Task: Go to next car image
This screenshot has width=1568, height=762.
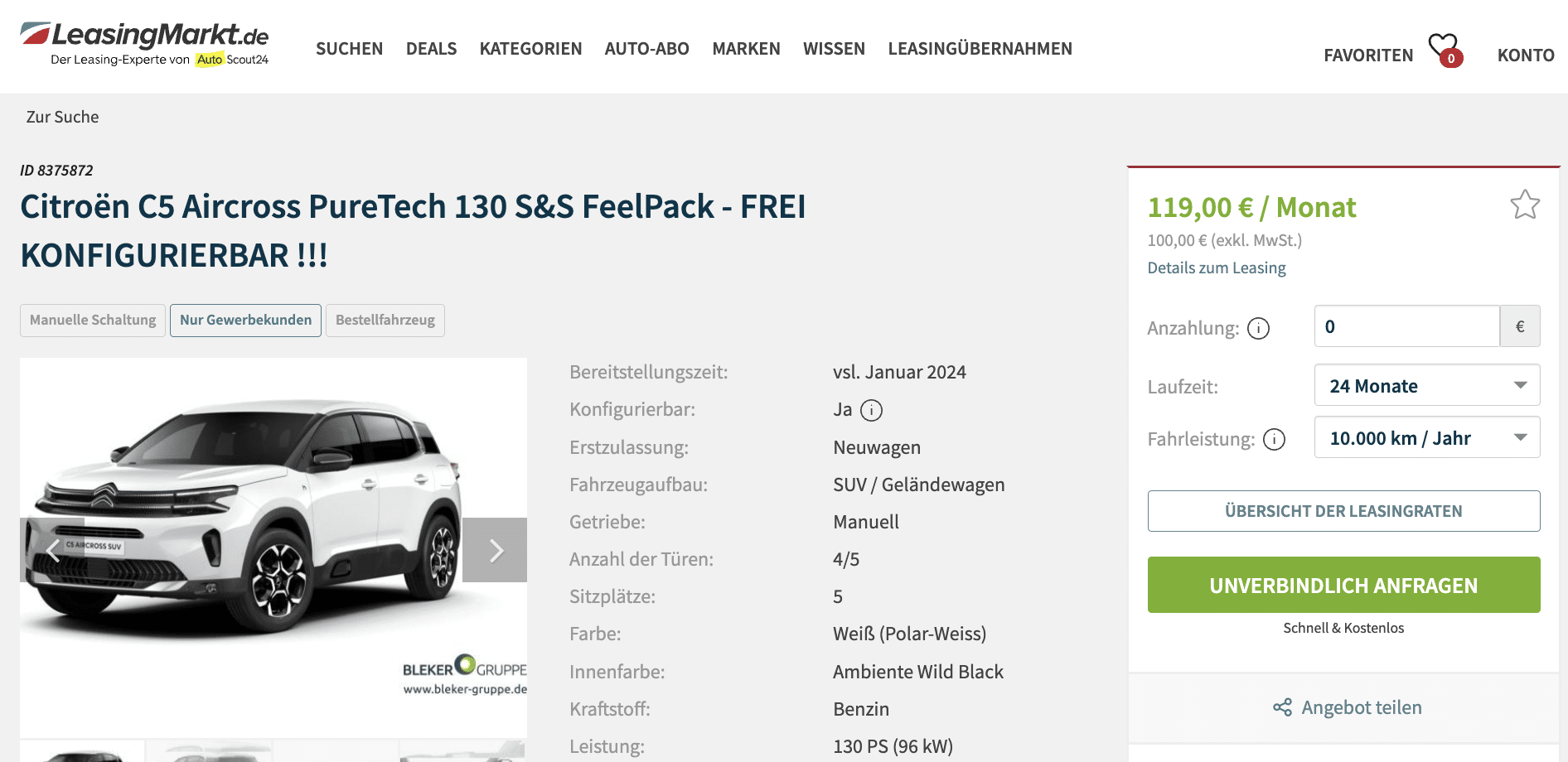Action: coord(495,550)
